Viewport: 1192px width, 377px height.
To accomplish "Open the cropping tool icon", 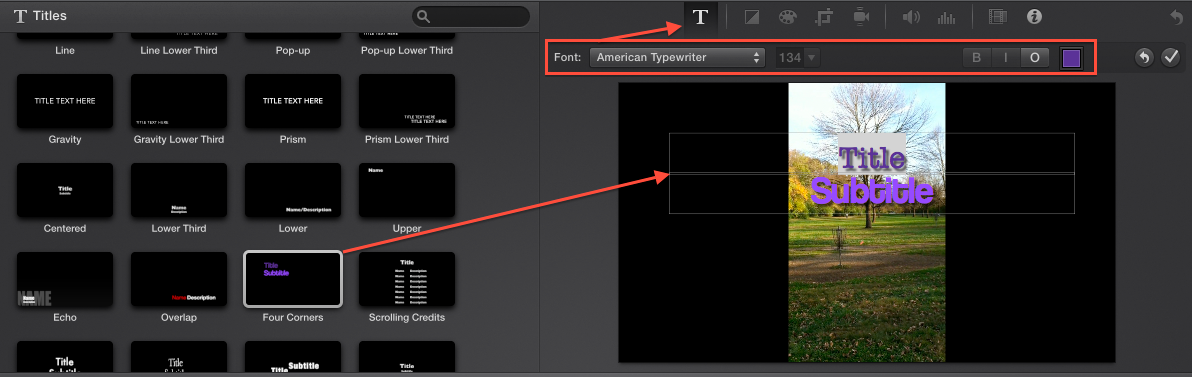I will 825,17.
